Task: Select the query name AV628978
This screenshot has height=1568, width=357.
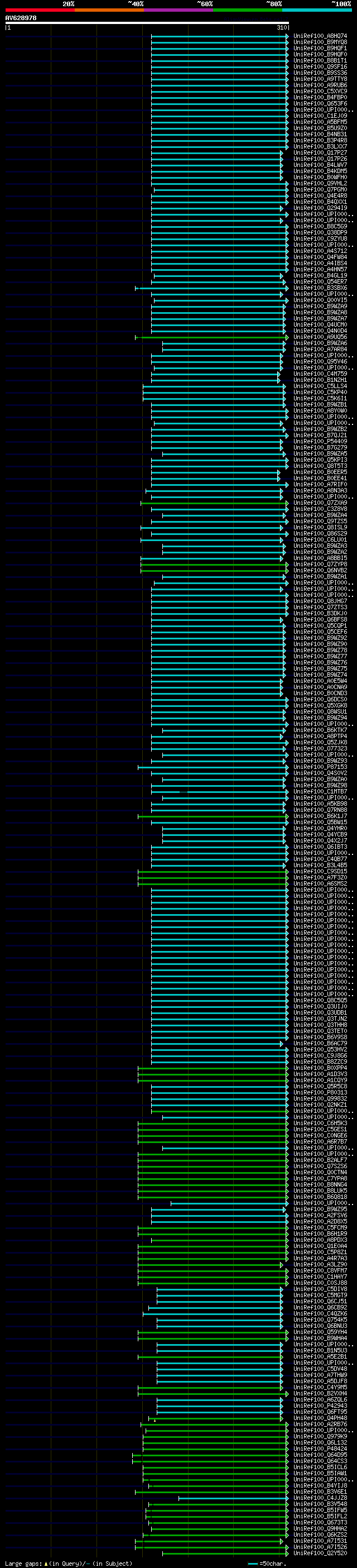Action: coord(21,18)
